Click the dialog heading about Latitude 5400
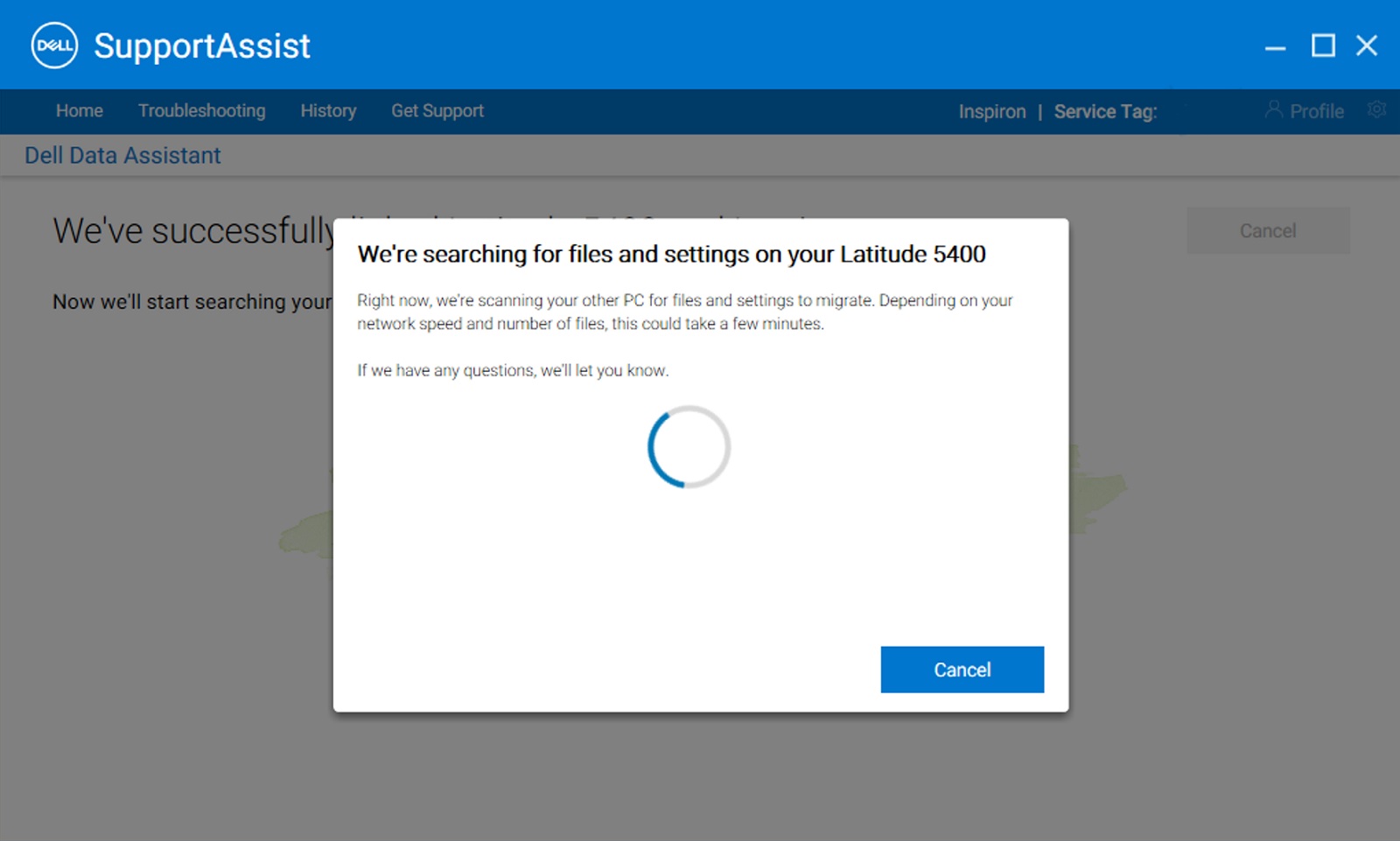Viewport: 1400px width, 841px height. [x=671, y=254]
